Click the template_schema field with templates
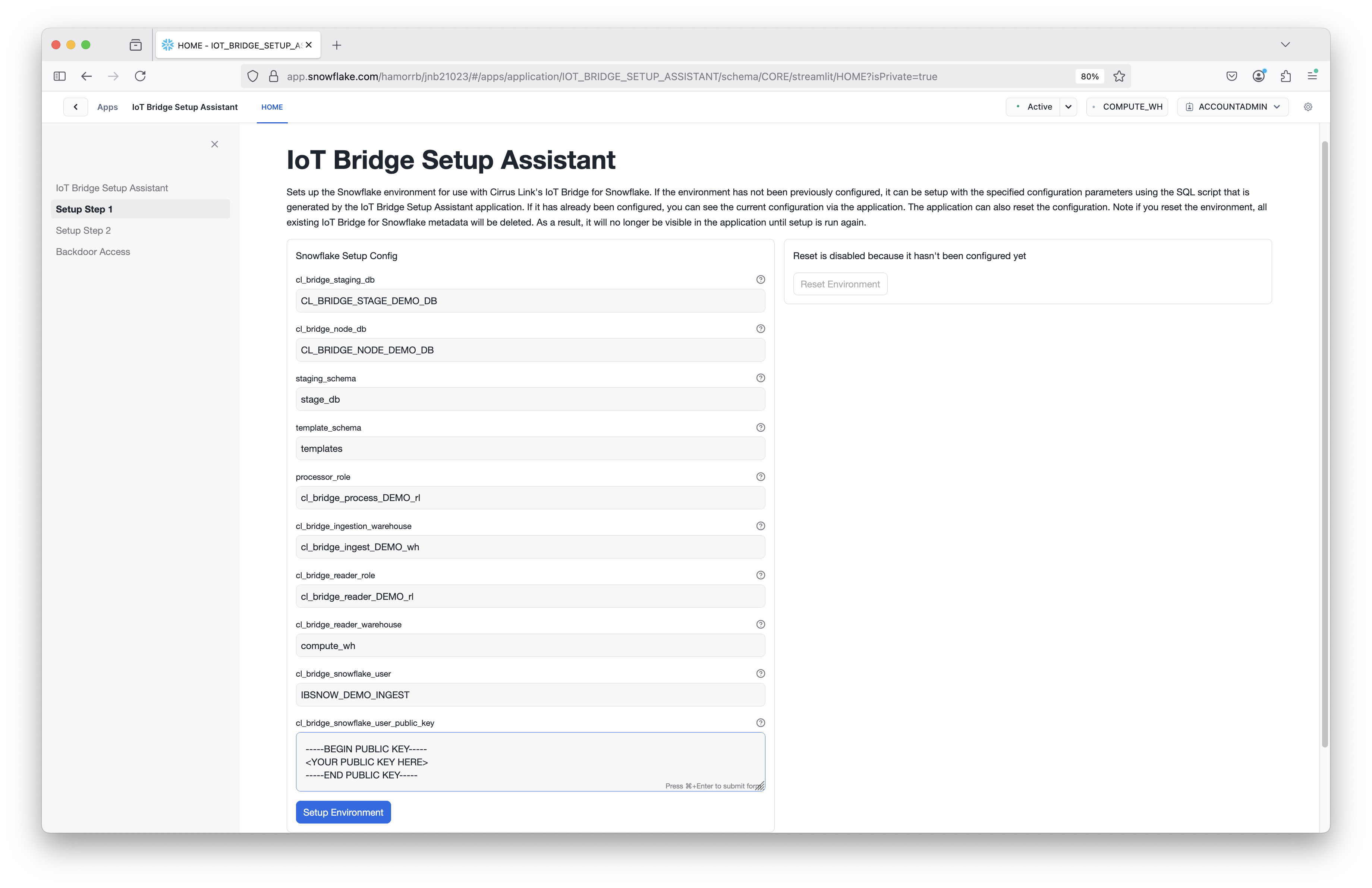This screenshot has width=1372, height=888. click(x=531, y=448)
